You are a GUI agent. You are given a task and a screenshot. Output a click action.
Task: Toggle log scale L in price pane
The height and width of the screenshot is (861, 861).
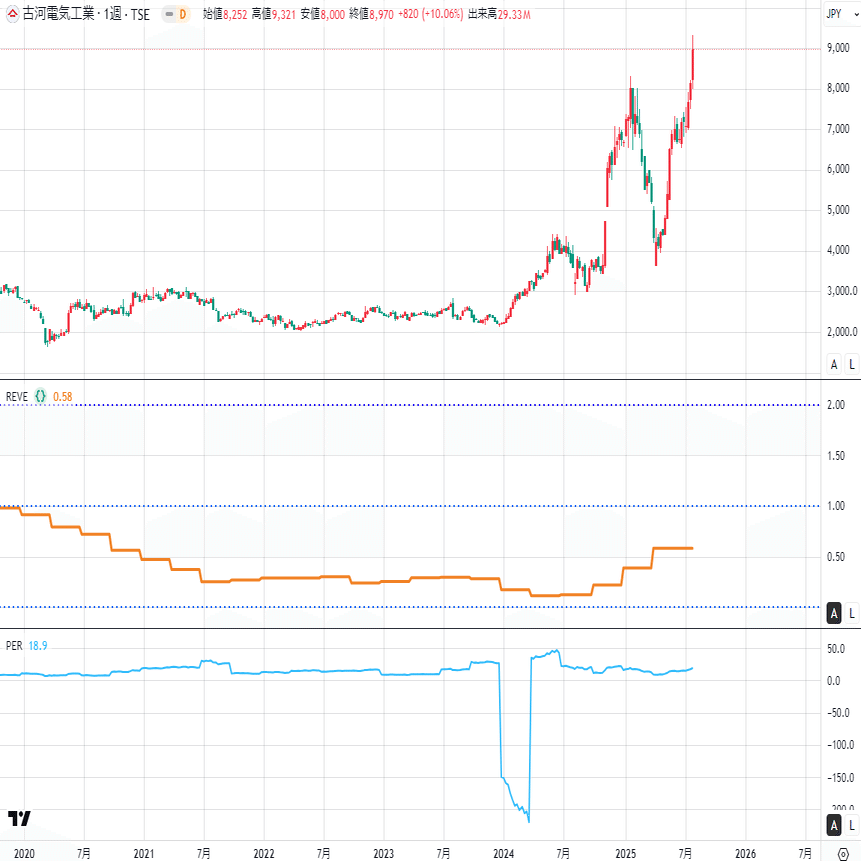click(852, 364)
